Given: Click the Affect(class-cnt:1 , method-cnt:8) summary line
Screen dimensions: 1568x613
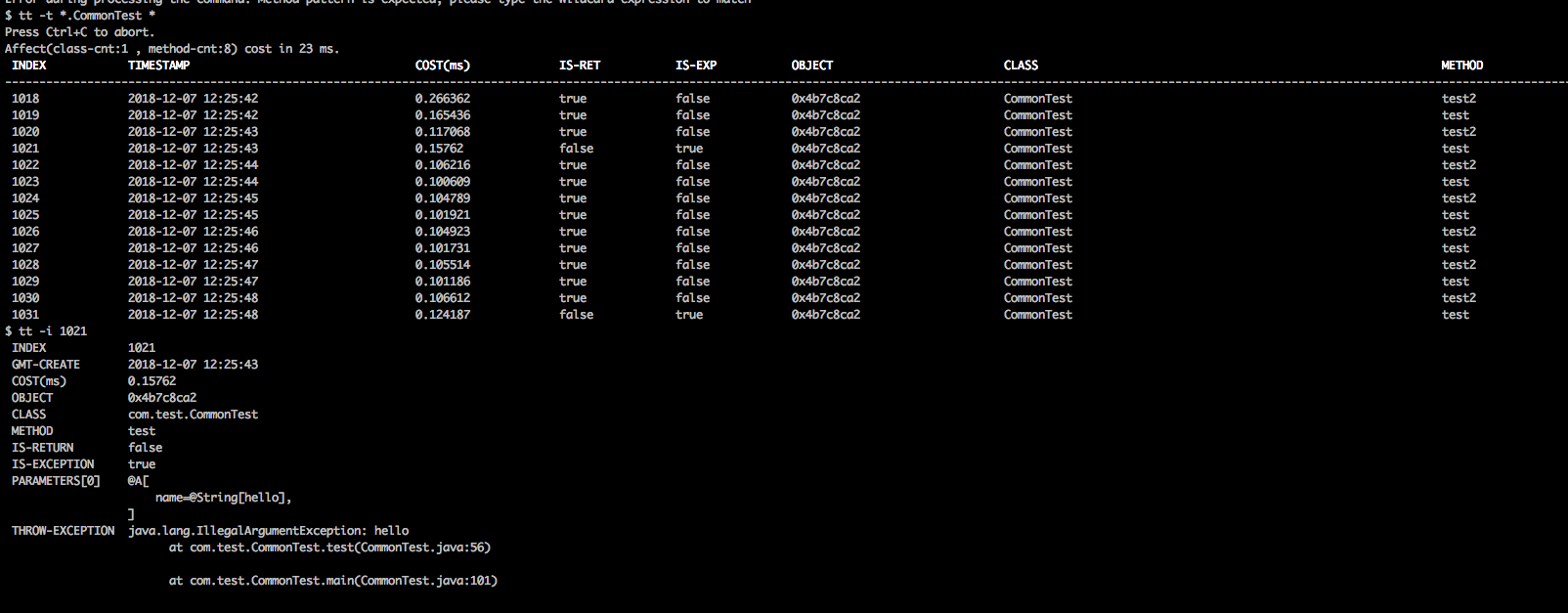Looking at the screenshot, I should [172, 49].
